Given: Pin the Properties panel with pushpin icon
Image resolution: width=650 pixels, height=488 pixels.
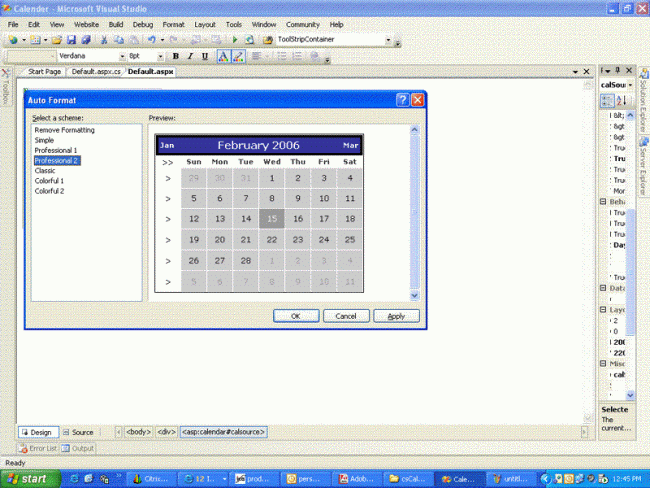Looking at the screenshot, I should pyautogui.click(x=617, y=71).
